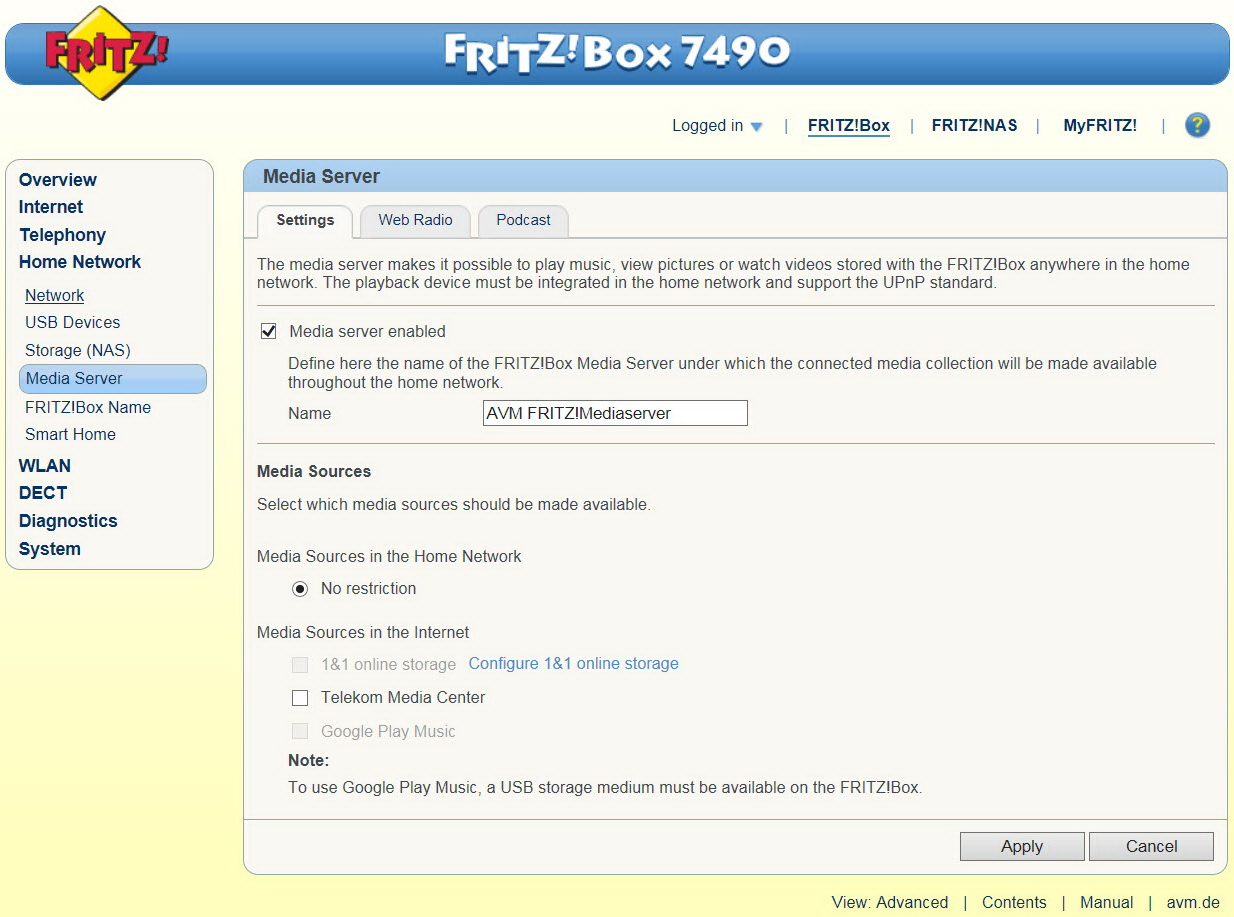Click the Media Sources in the Home Network label
Viewport: 1234px width, 917px height.
(389, 557)
